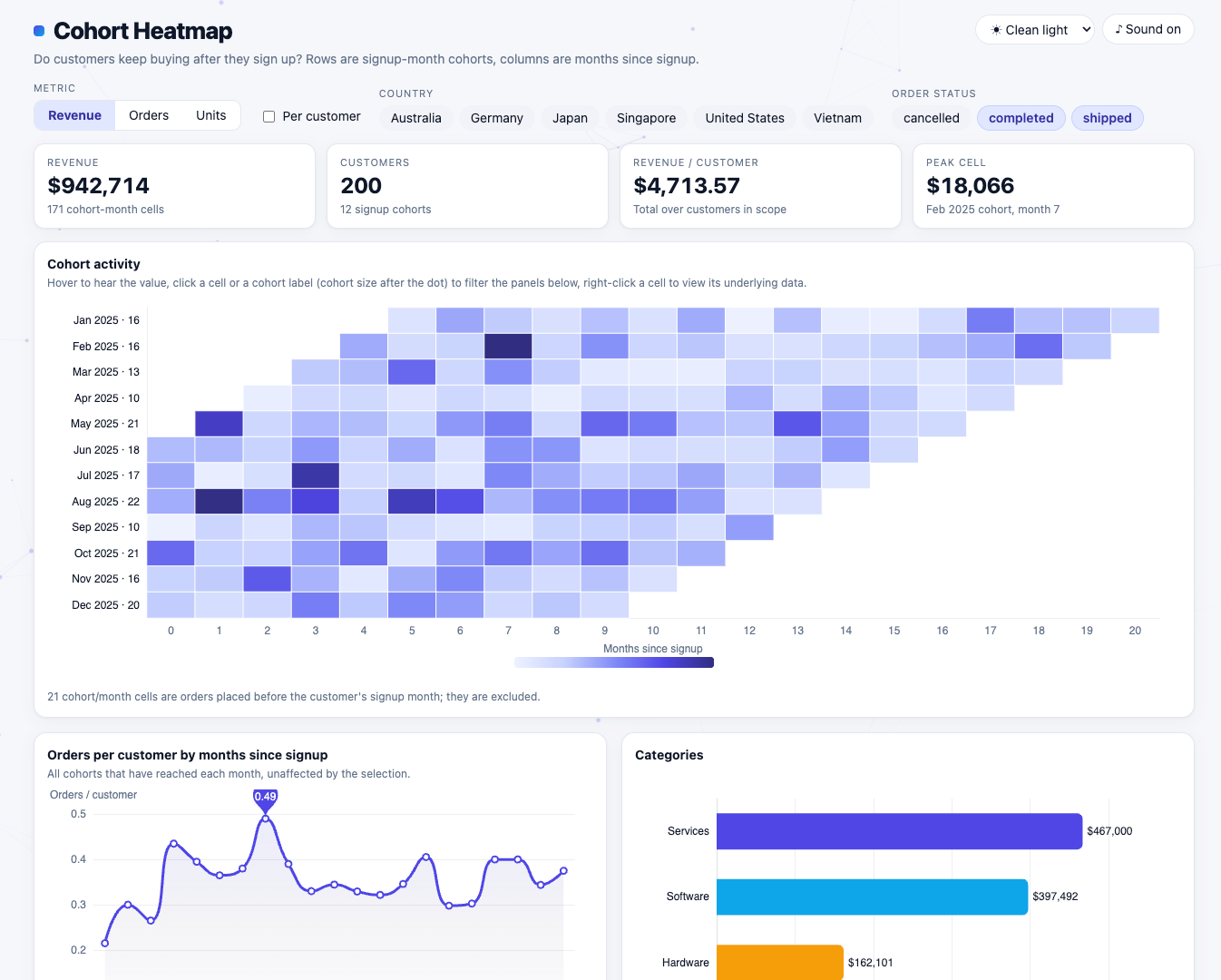
Task: Click the Jul 2025 cohort month 3 cell
Action: pos(316,475)
